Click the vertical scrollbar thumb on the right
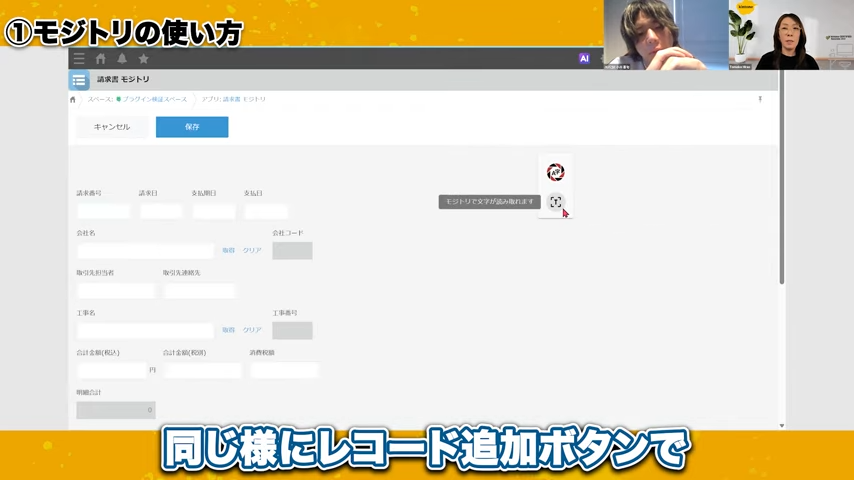 [x=782, y=177]
